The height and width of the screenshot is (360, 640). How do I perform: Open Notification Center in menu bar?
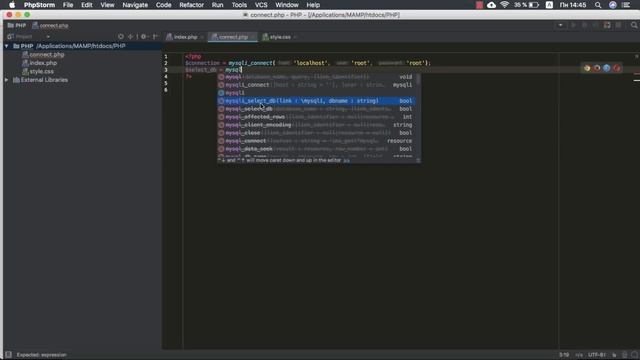click(x=626, y=5)
